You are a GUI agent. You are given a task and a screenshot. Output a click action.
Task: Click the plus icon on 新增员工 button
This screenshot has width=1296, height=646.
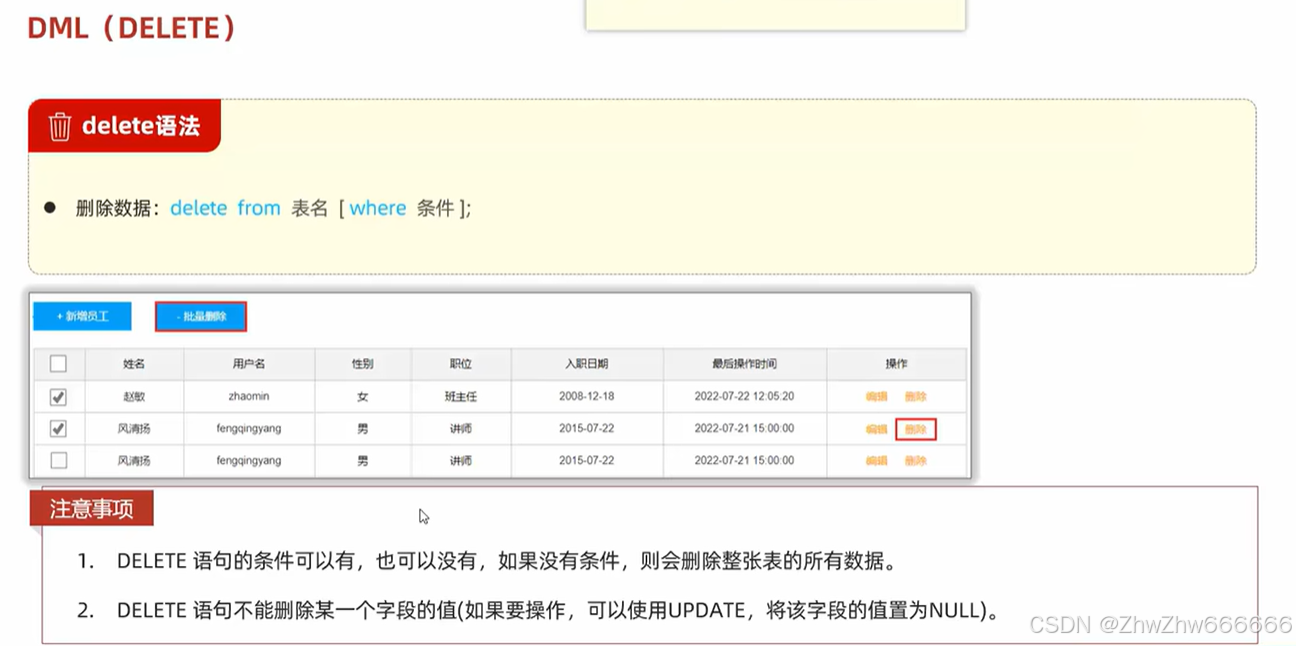[x=62, y=315]
